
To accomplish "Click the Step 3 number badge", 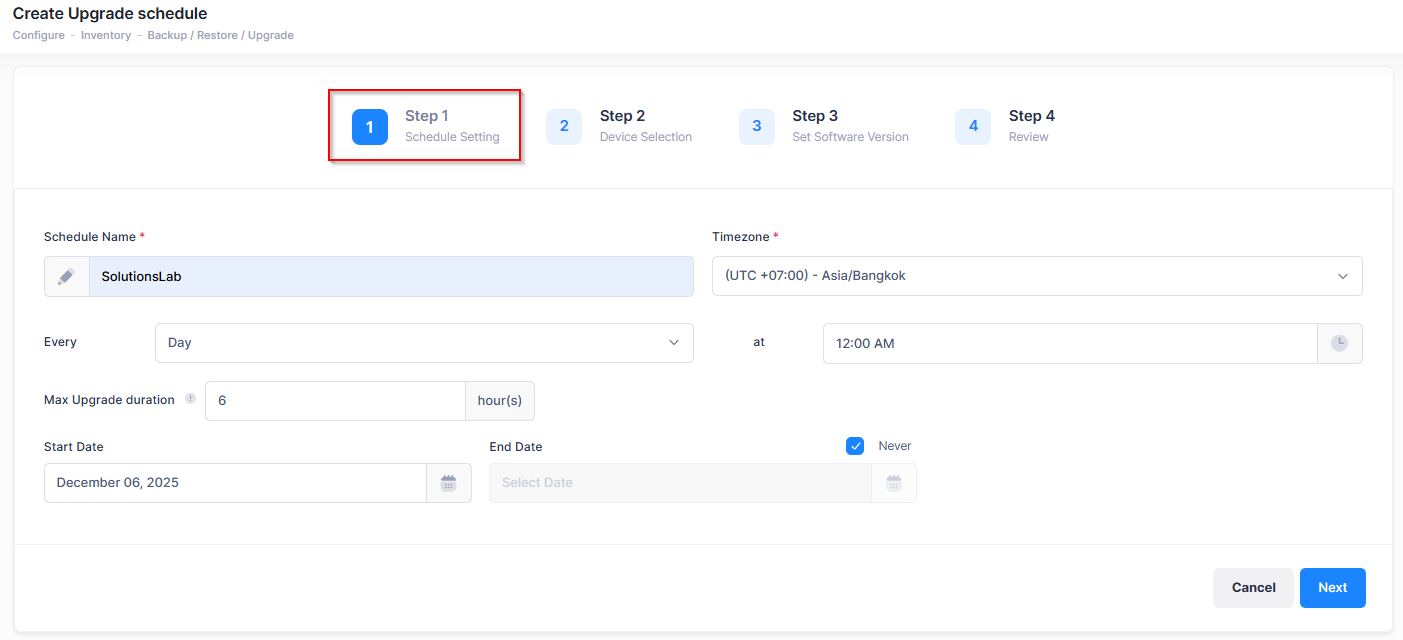I will tap(756, 127).
